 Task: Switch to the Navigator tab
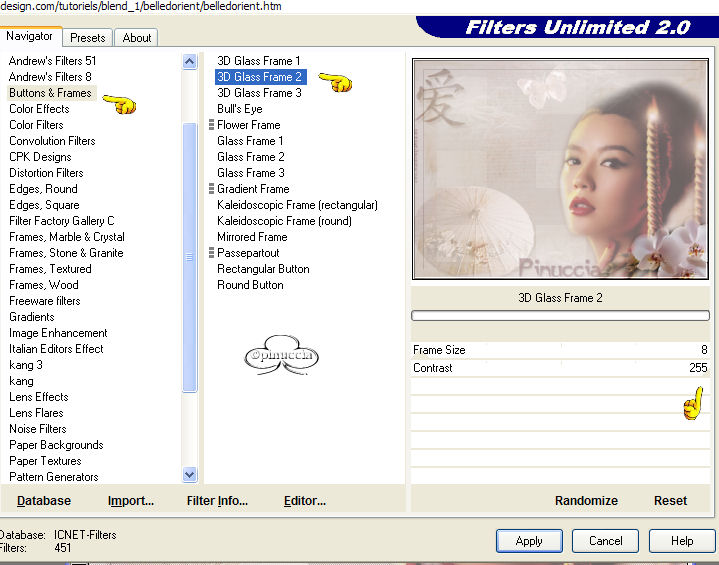(30, 36)
